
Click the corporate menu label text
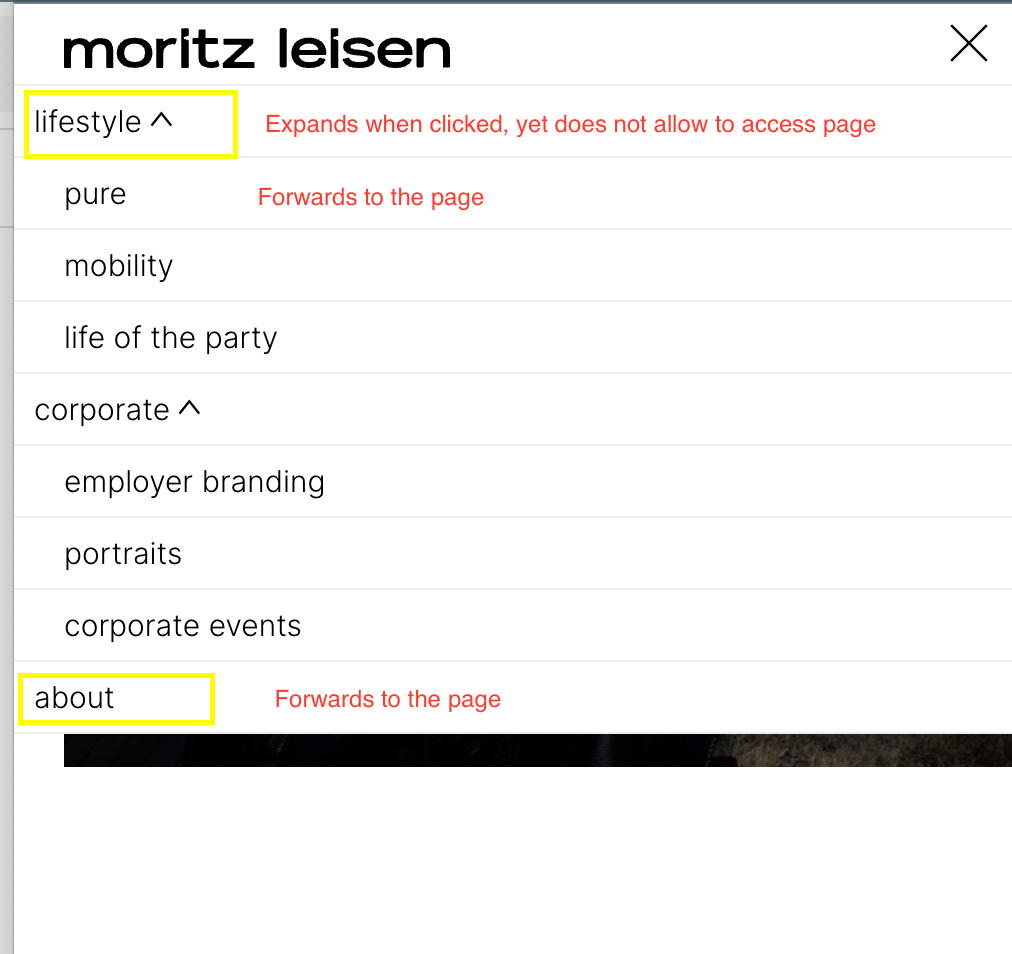pyautogui.click(x=102, y=410)
